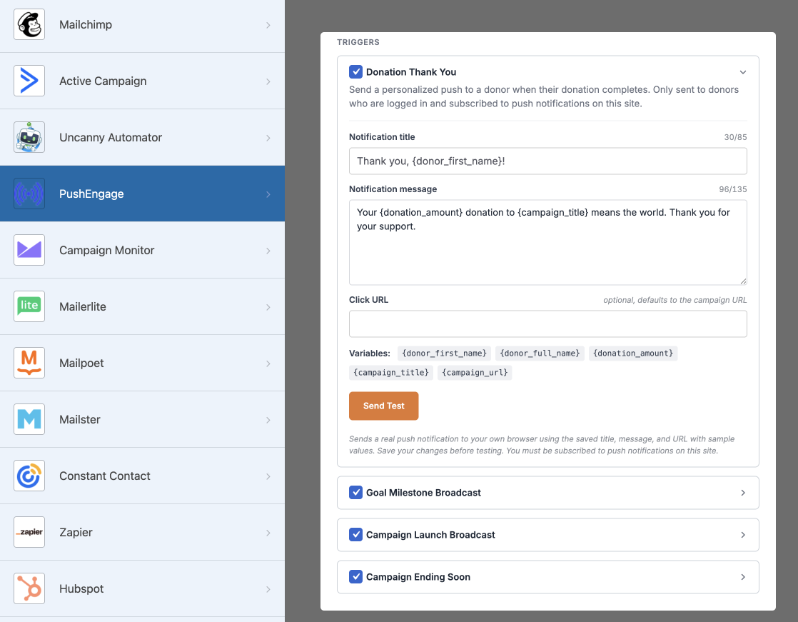This screenshot has height=622, width=798.
Task: Click the Mailerlite green lite icon
Action: click(x=29, y=306)
